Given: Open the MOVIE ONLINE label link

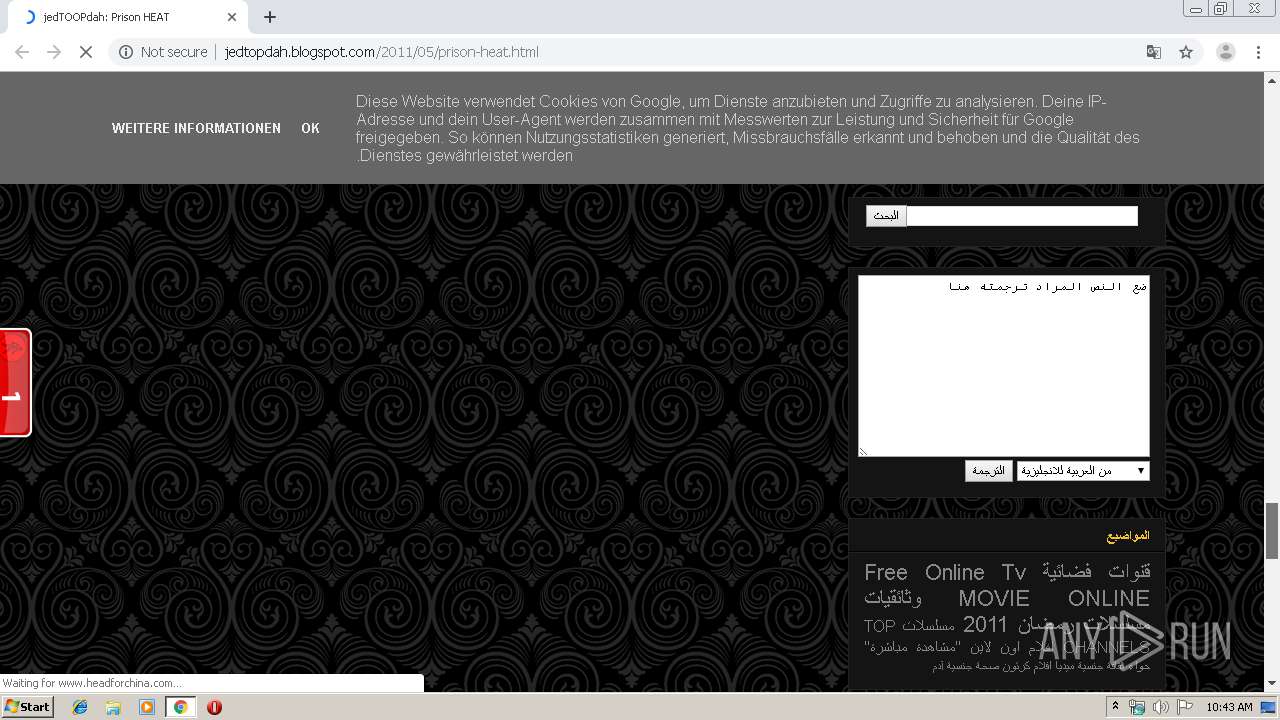Looking at the screenshot, I should (1054, 598).
